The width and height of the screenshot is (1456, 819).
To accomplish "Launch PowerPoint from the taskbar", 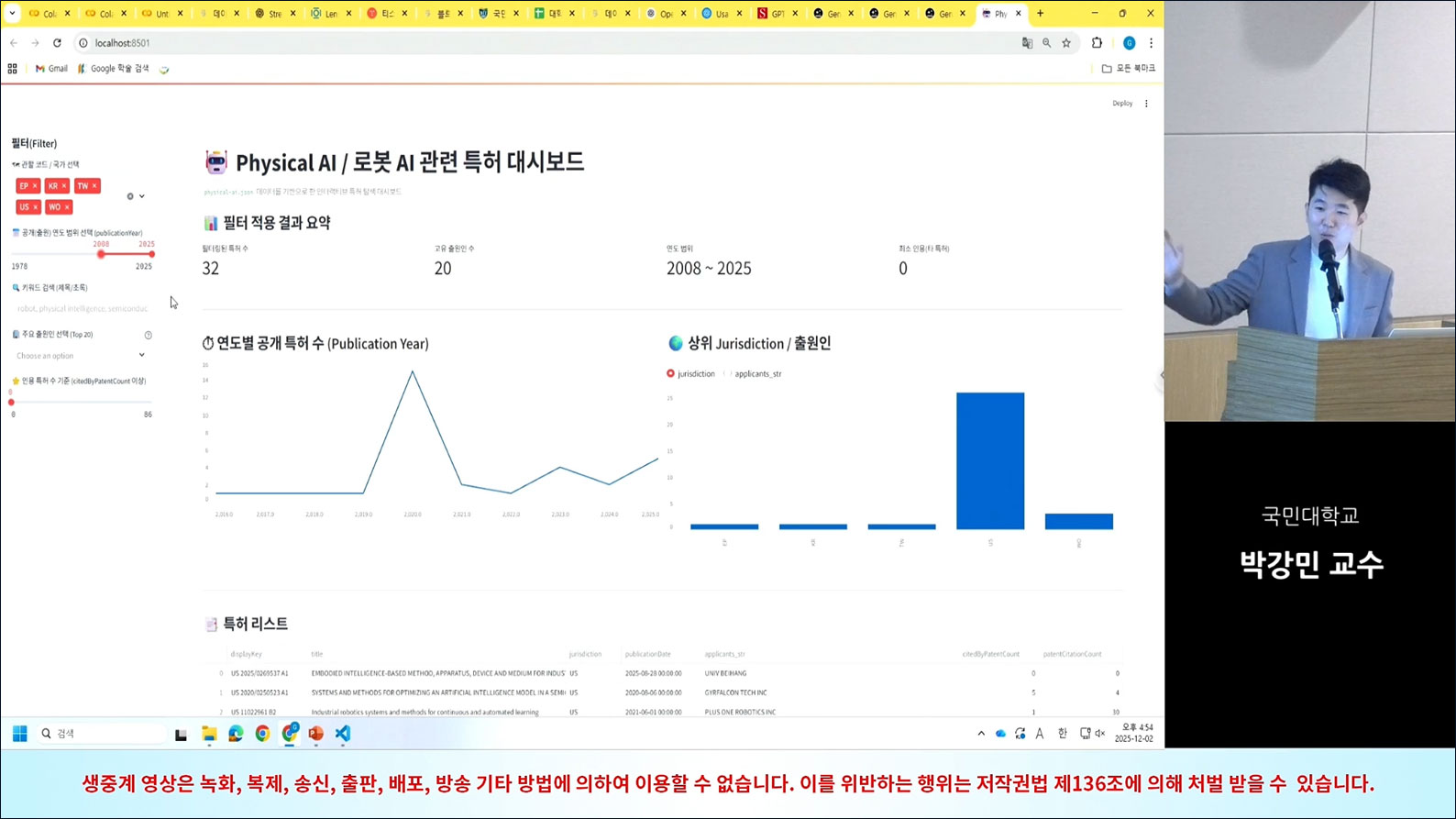I will pos(316,734).
